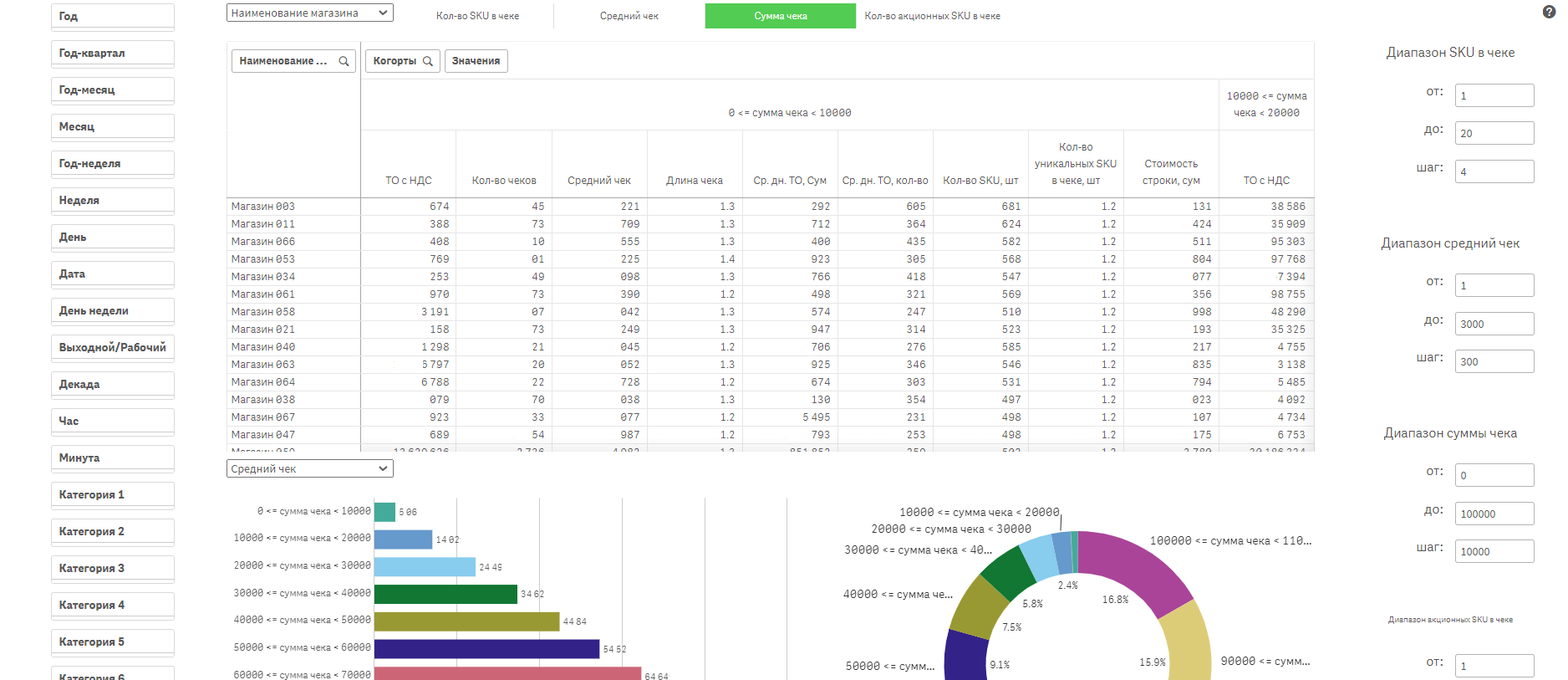Screen dimensions: 1568x680
Task: Open the Месяц filter
Action: (113, 127)
